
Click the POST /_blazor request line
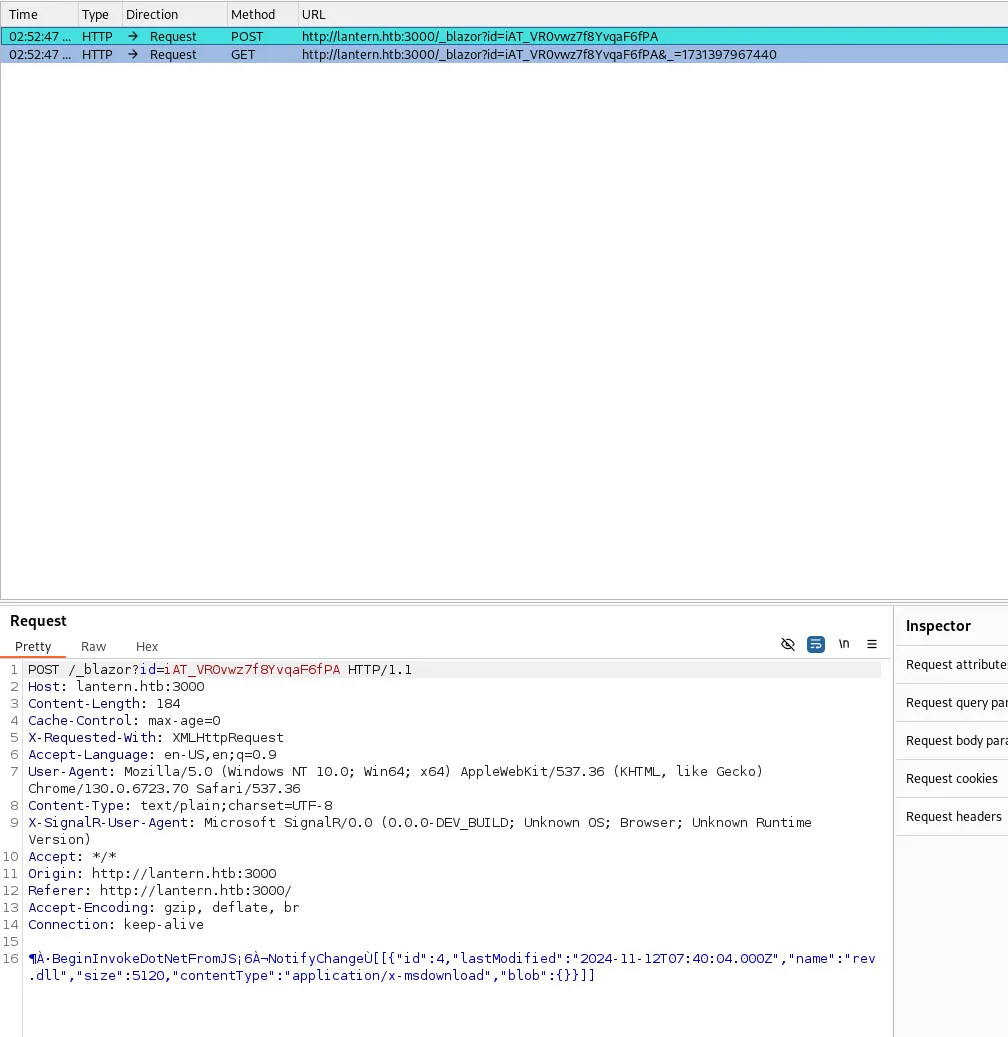pyautogui.click(x=220, y=670)
